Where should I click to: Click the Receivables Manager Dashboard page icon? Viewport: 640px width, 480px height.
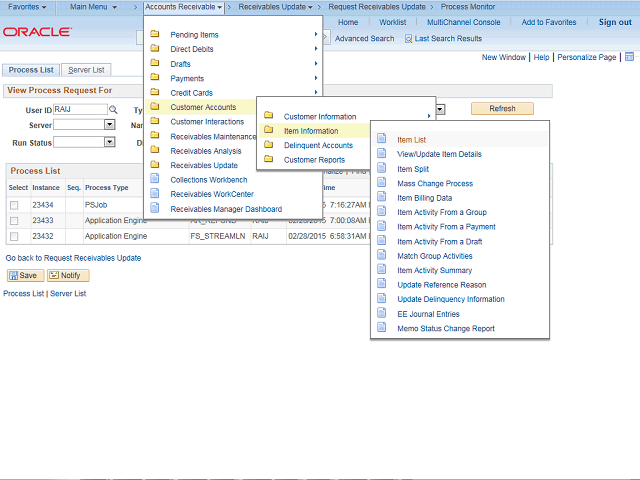tap(155, 208)
